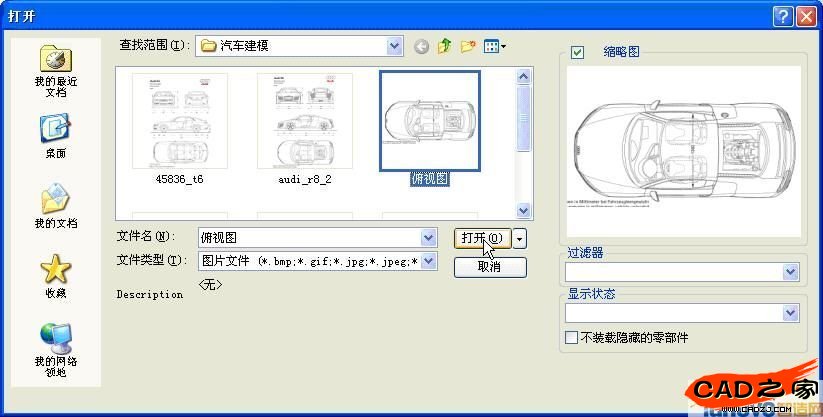
Task: Open the view menu icon
Action: point(494,46)
